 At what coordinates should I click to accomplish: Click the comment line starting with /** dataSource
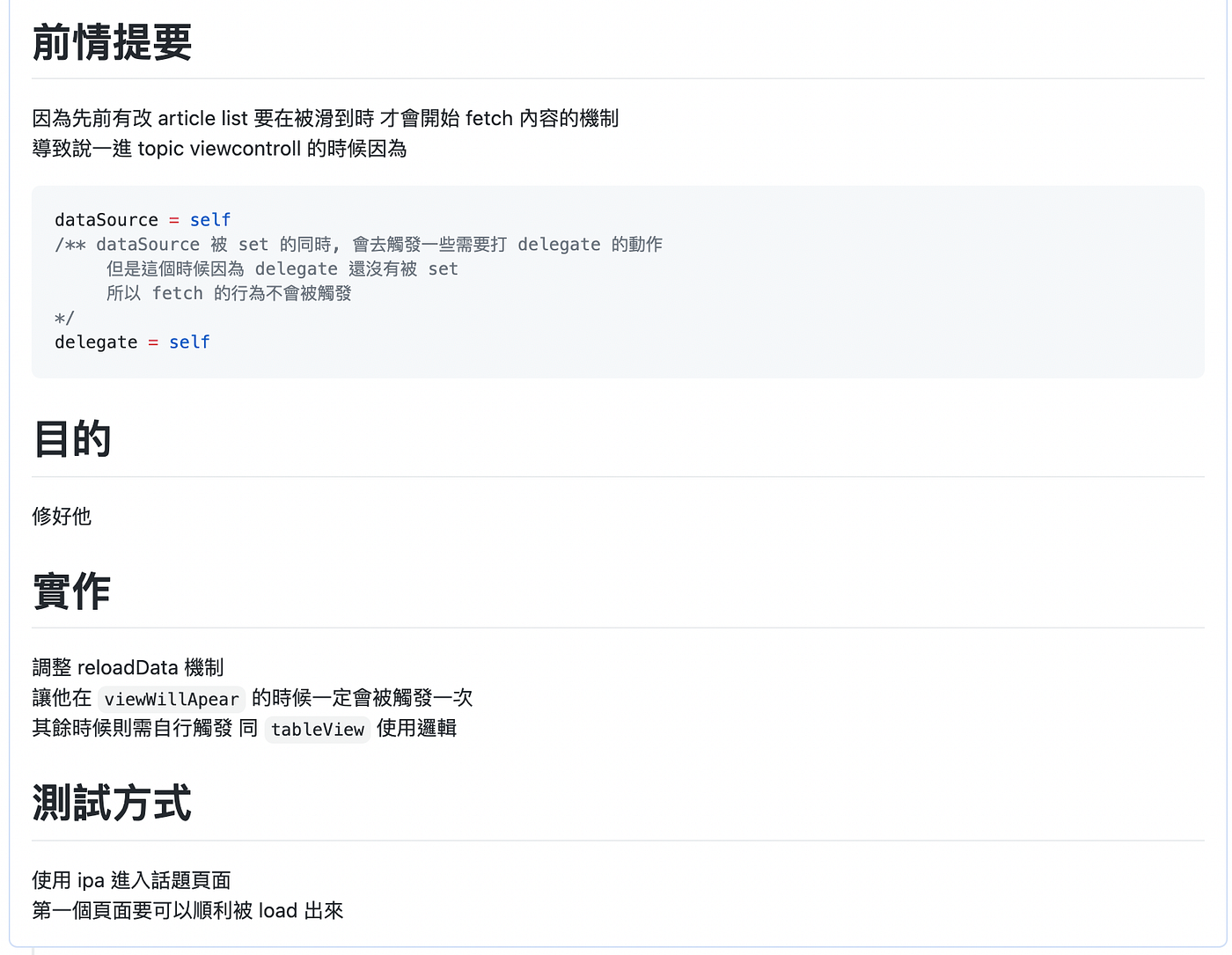(359, 244)
